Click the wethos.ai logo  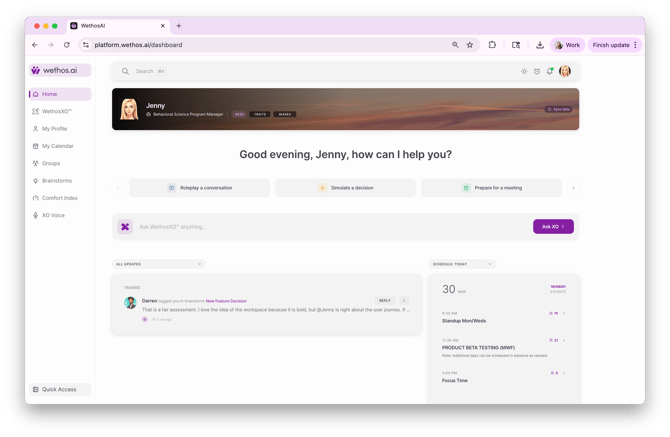click(x=60, y=70)
